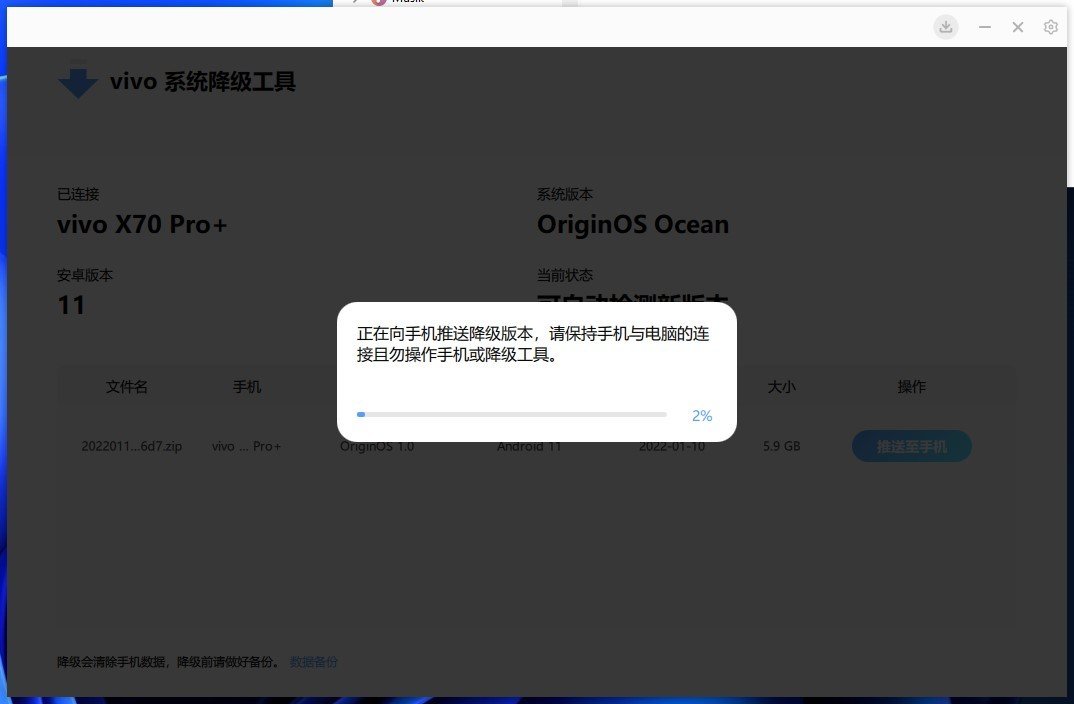Viewport: 1074px width, 704px height.
Task: Click the Android 11 table cell
Action: (x=529, y=447)
